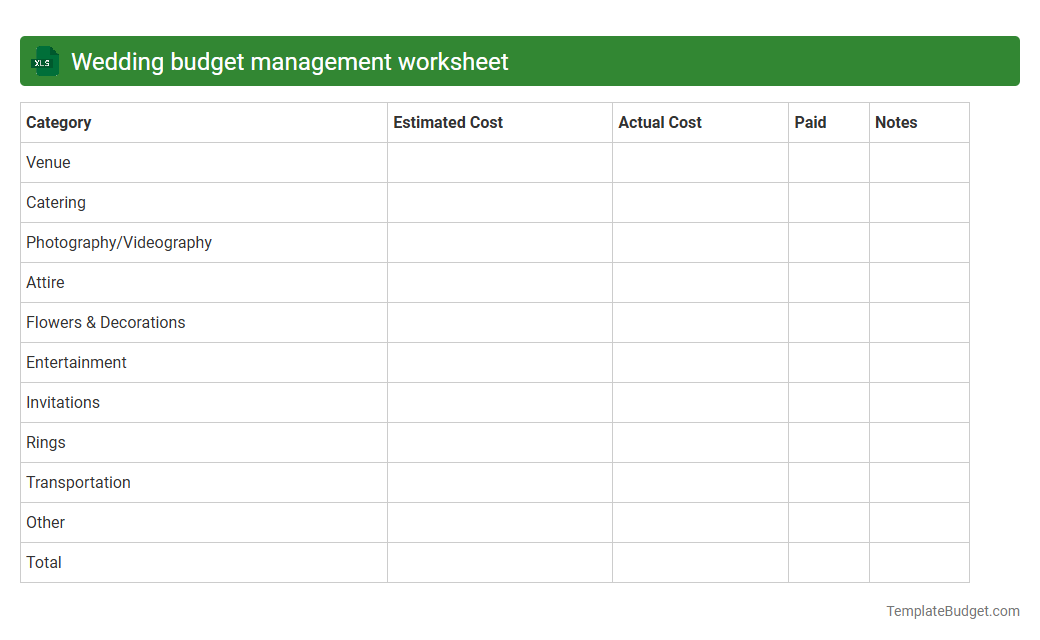Viewport: 1040px width, 640px height.
Task: Select the Entertainment row label
Action: tap(76, 362)
